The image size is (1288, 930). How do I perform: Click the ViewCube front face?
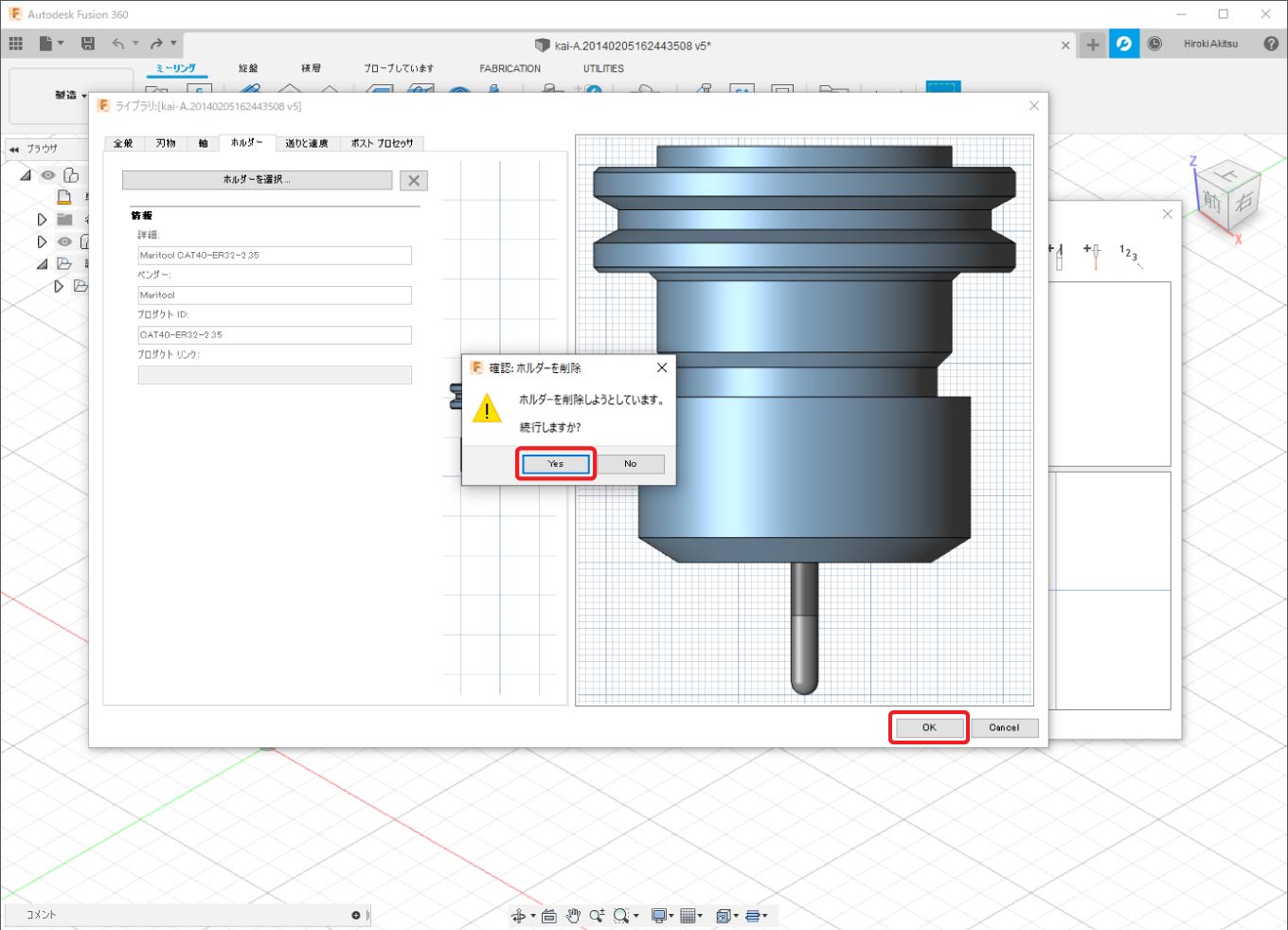point(1212,201)
